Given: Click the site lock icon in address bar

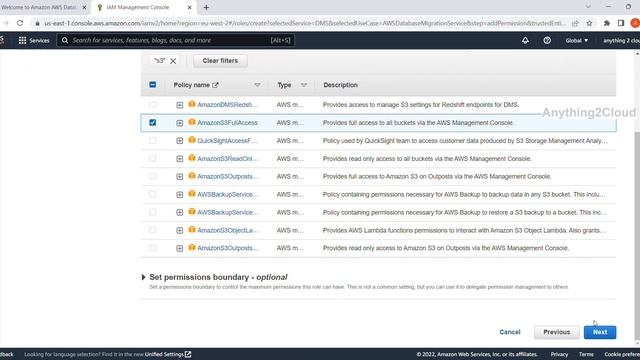Looking at the screenshot, I should click(37, 24).
